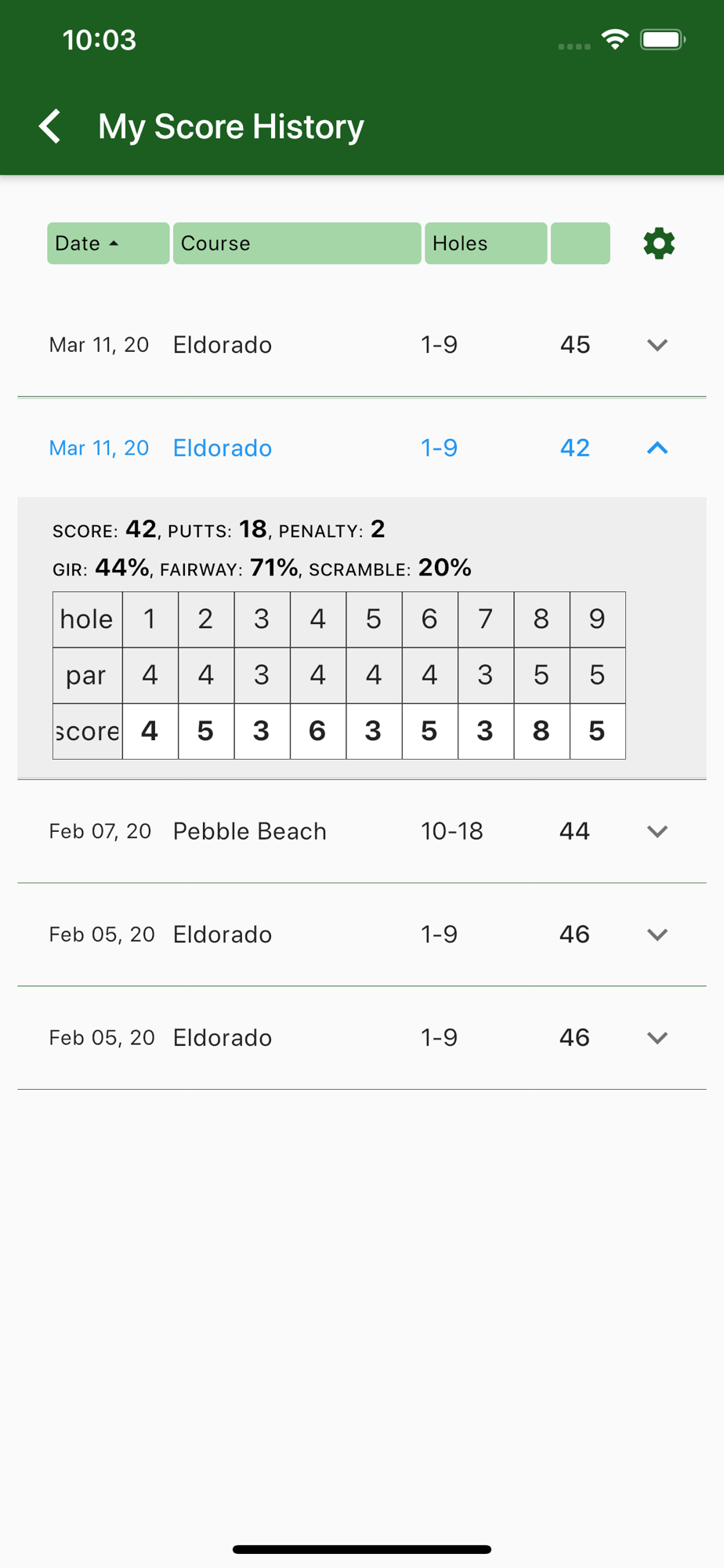Sort by the Date column header
Viewport: 724px width, 1568px height.
click(108, 243)
